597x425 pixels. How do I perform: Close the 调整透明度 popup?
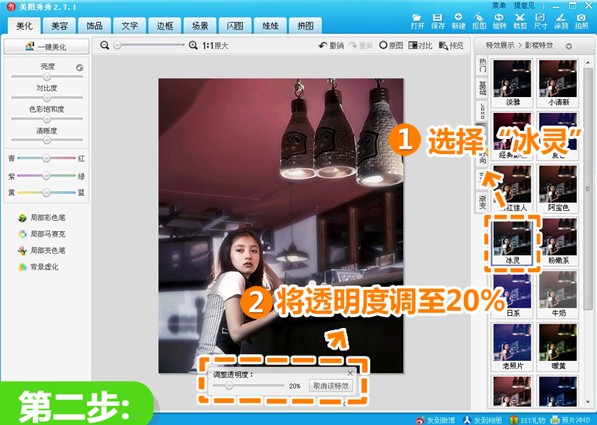(x=350, y=373)
